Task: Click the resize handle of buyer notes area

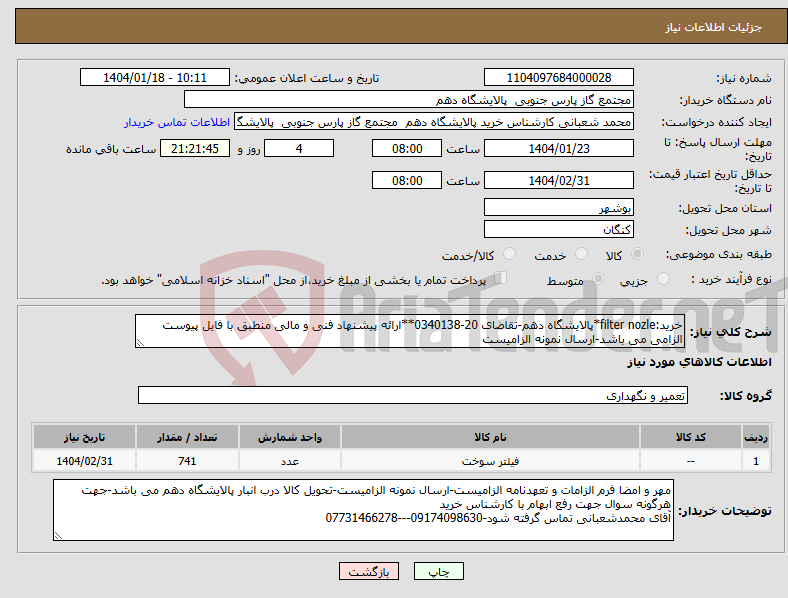Action: click(58, 536)
